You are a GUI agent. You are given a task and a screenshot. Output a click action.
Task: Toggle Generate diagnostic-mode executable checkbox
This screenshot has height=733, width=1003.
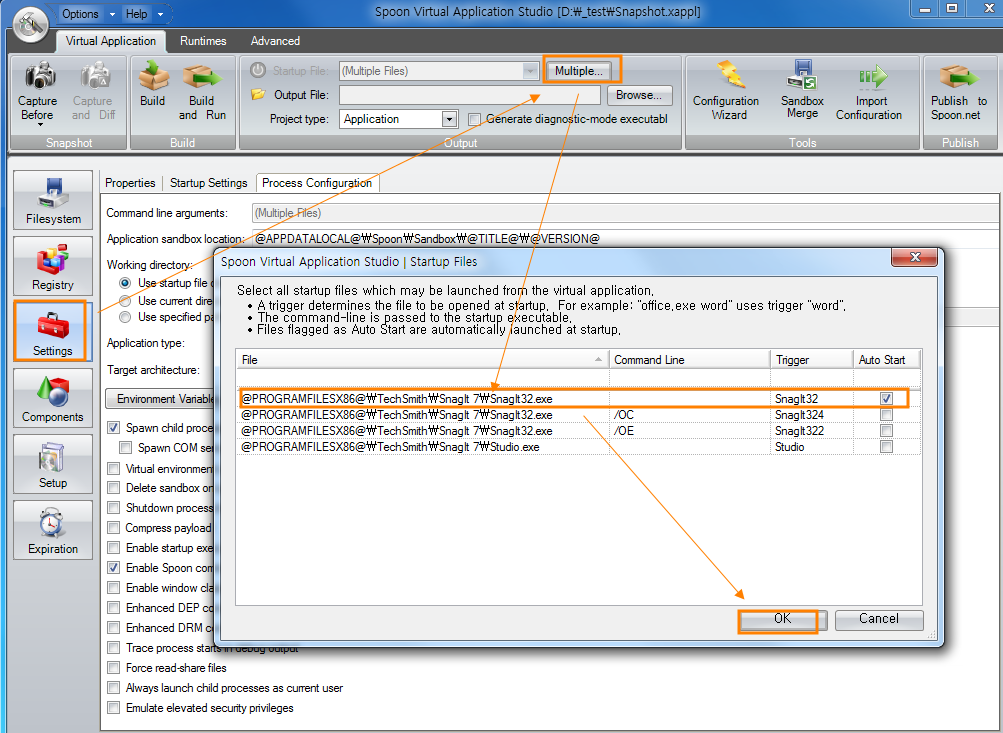coord(474,120)
